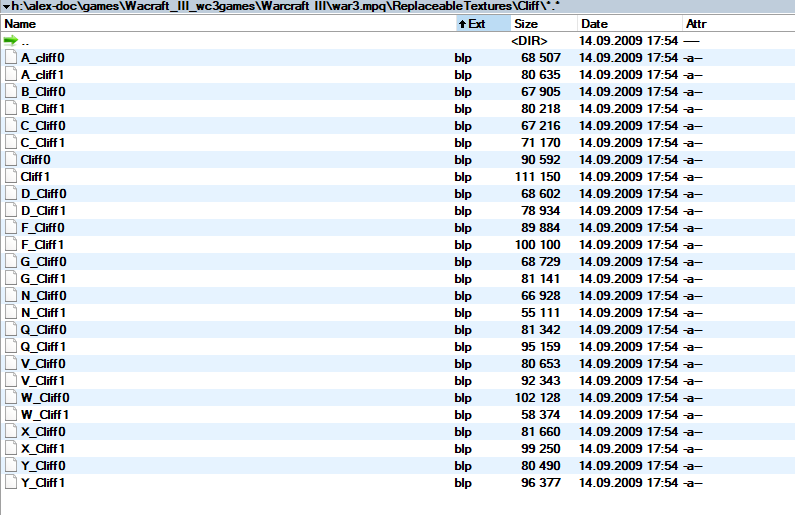Select the file name A_cliff0
Viewport: 795px width, 515px height.
pos(43,58)
